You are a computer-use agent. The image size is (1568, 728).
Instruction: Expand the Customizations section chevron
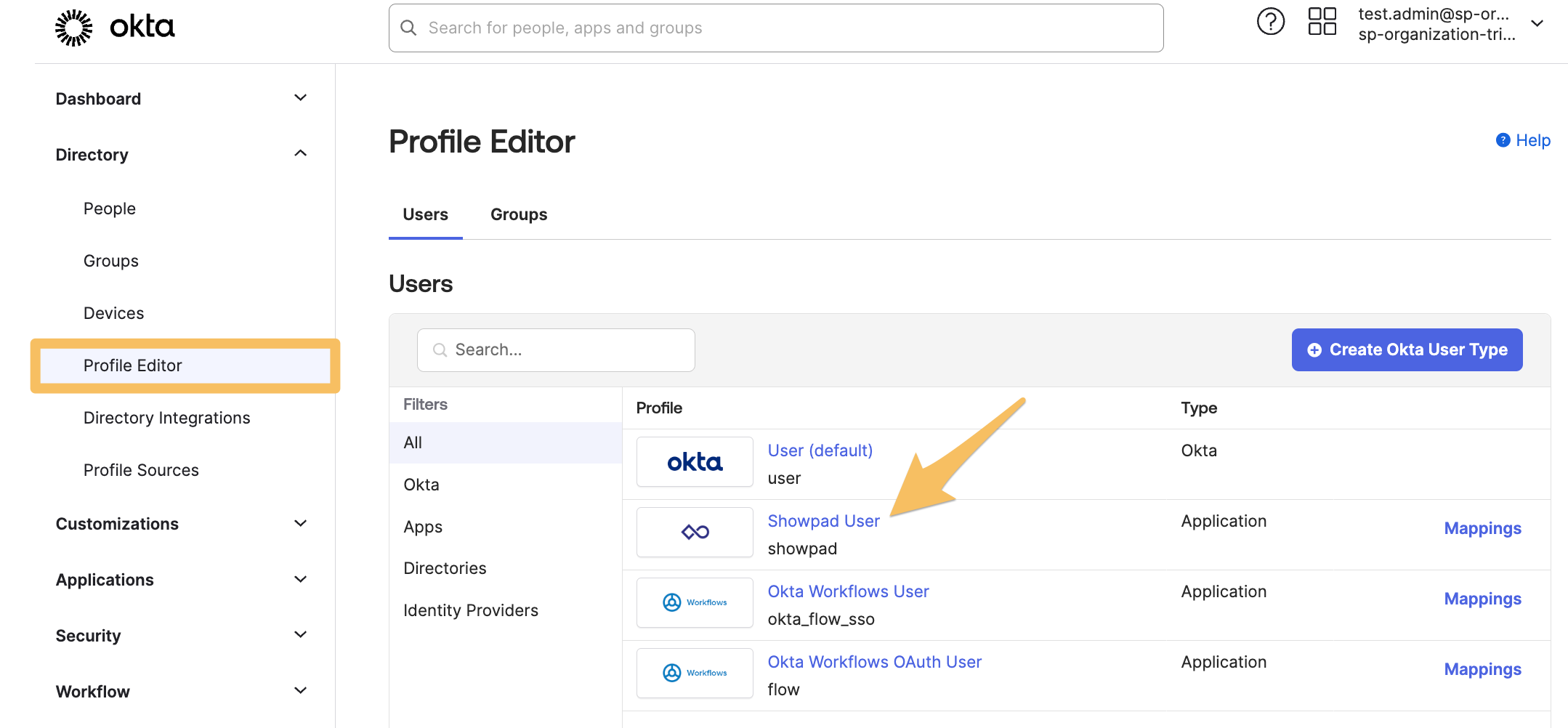point(300,524)
